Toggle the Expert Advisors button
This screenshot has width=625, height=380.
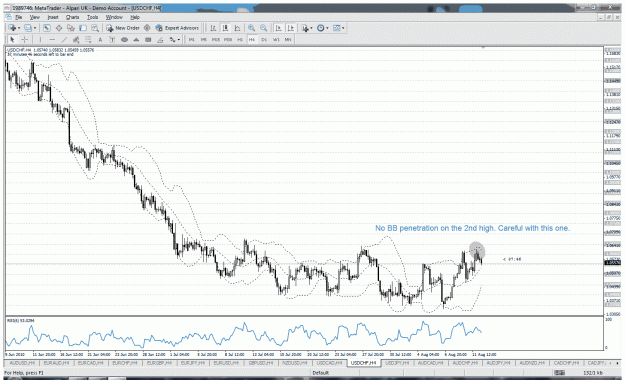point(177,28)
